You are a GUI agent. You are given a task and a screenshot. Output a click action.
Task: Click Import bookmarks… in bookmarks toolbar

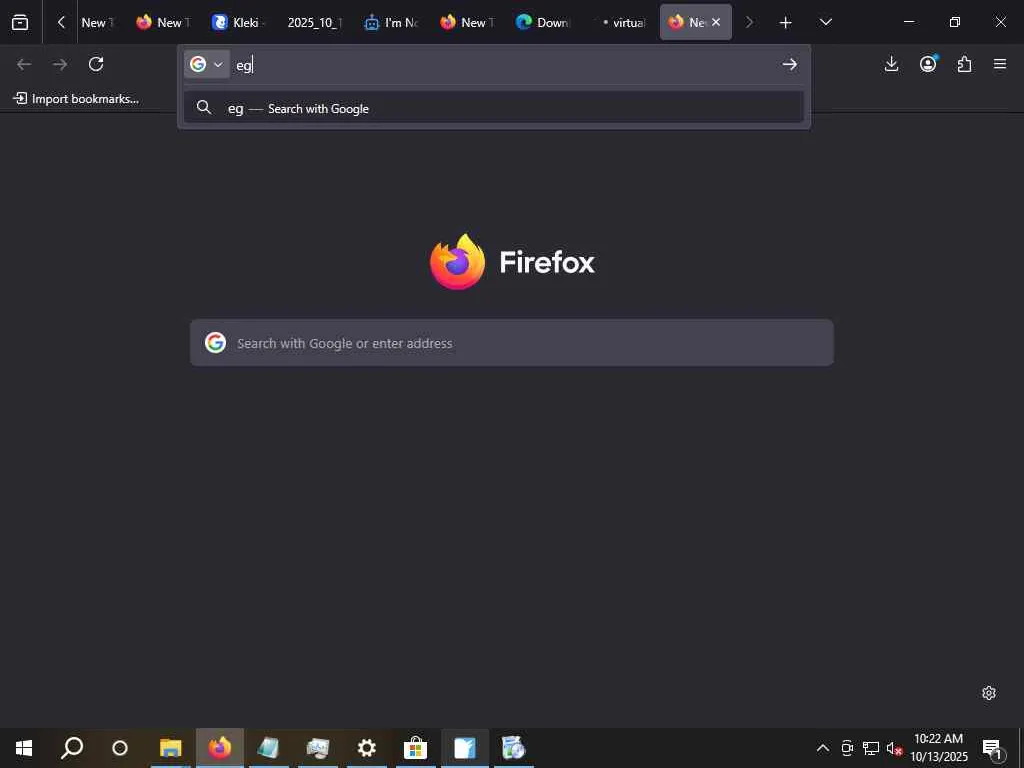click(x=76, y=99)
